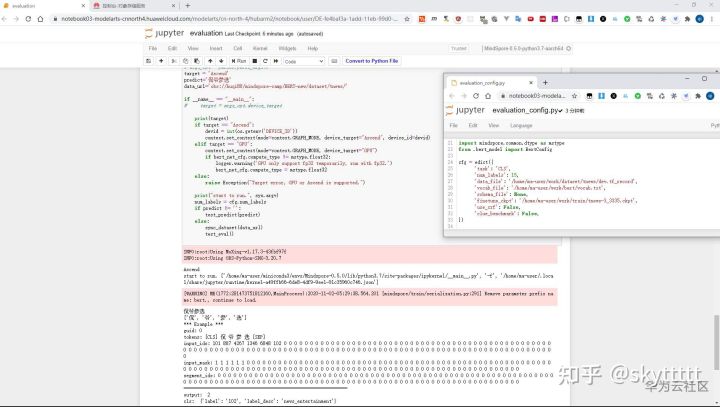Open the main browser's three-dot menu
The image size is (720, 407).
[713, 19]
